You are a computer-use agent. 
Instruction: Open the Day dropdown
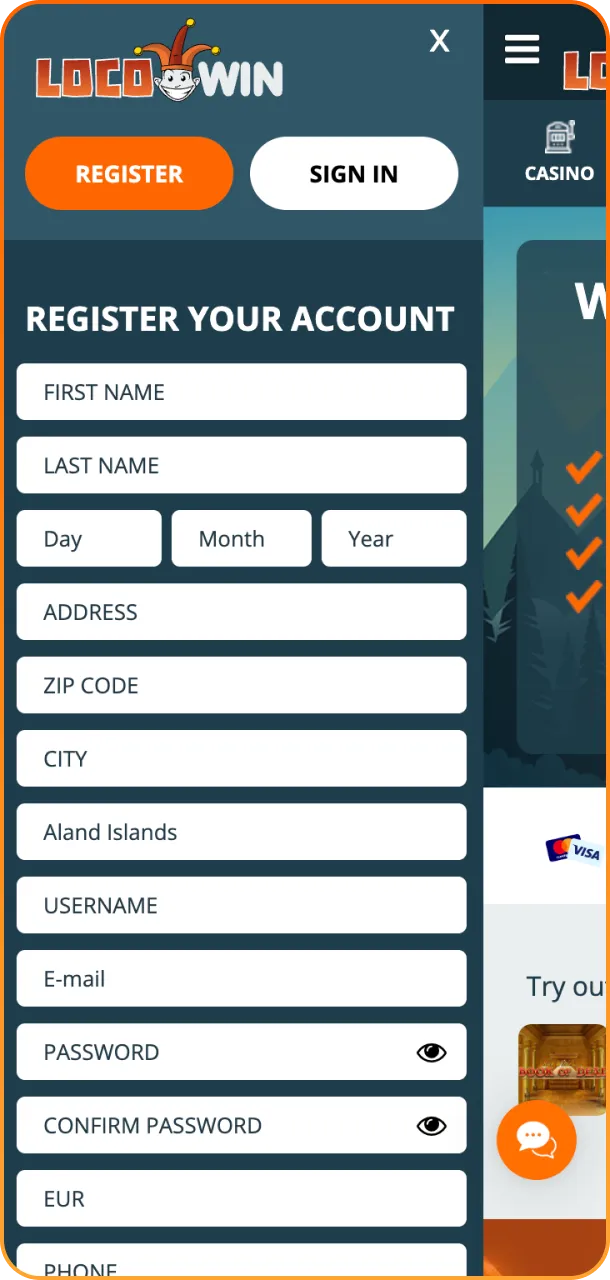point(88,538)
